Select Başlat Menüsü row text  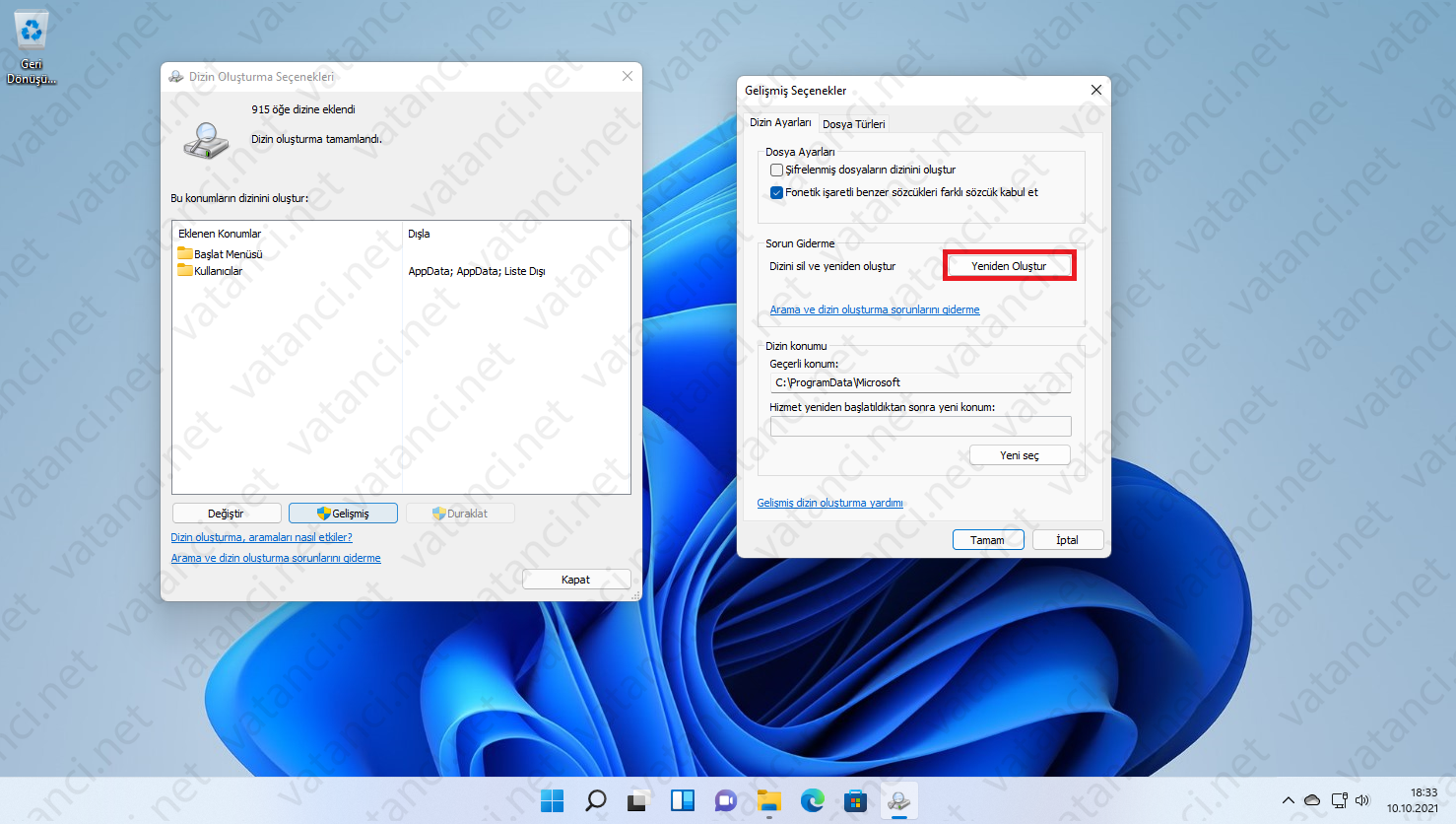[229, 254]
